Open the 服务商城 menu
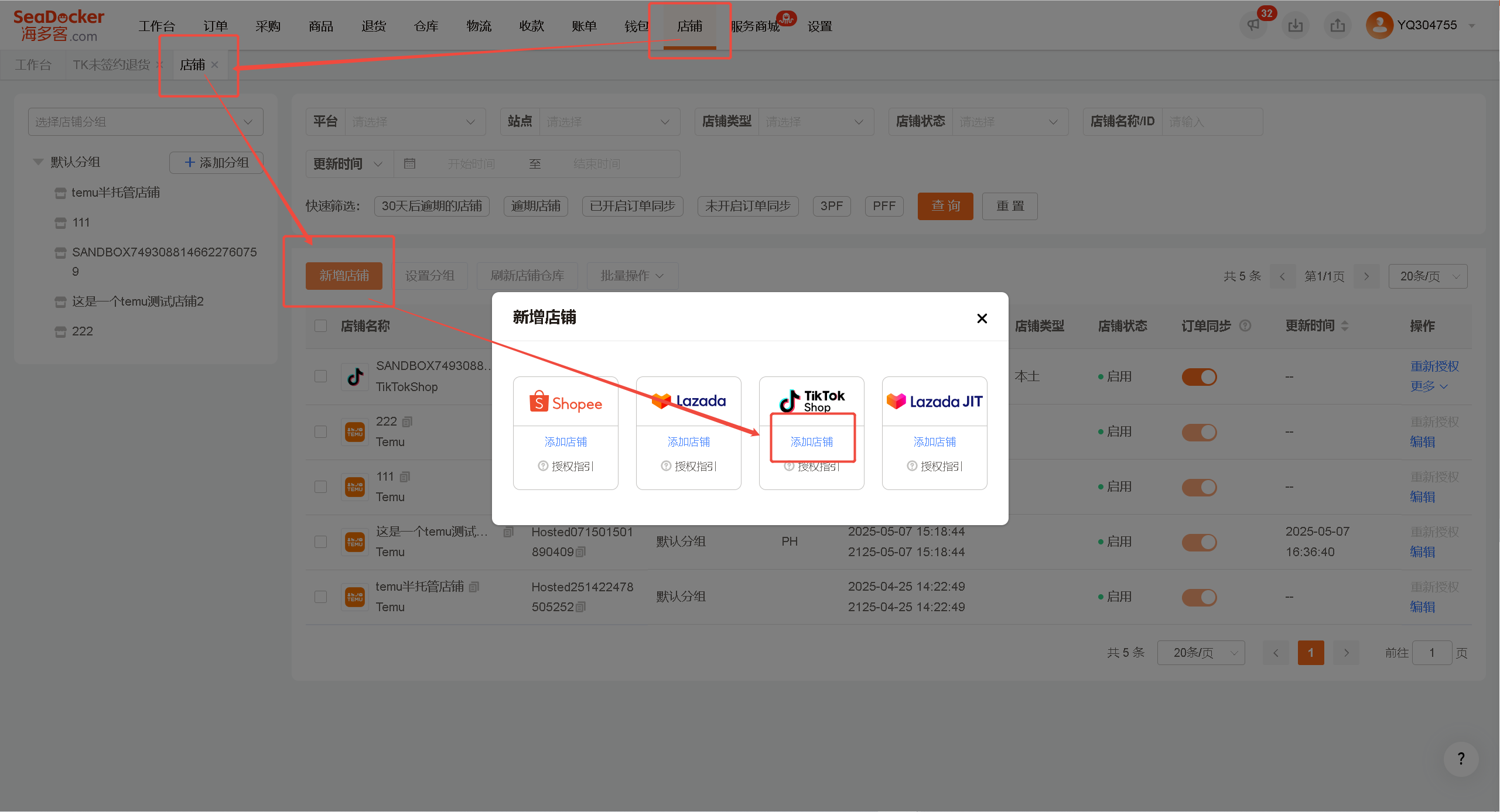 755,26
